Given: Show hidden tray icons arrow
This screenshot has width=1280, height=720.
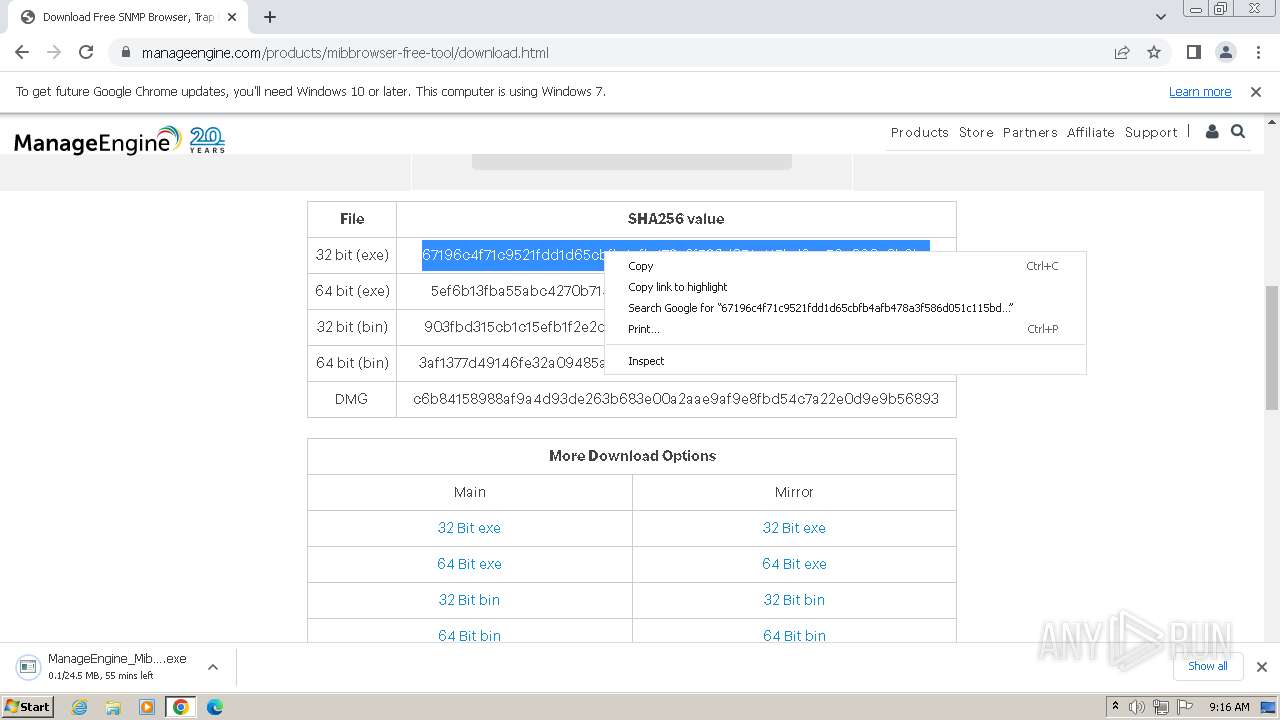Looking at the screenshot, I should pos(1115,707).
